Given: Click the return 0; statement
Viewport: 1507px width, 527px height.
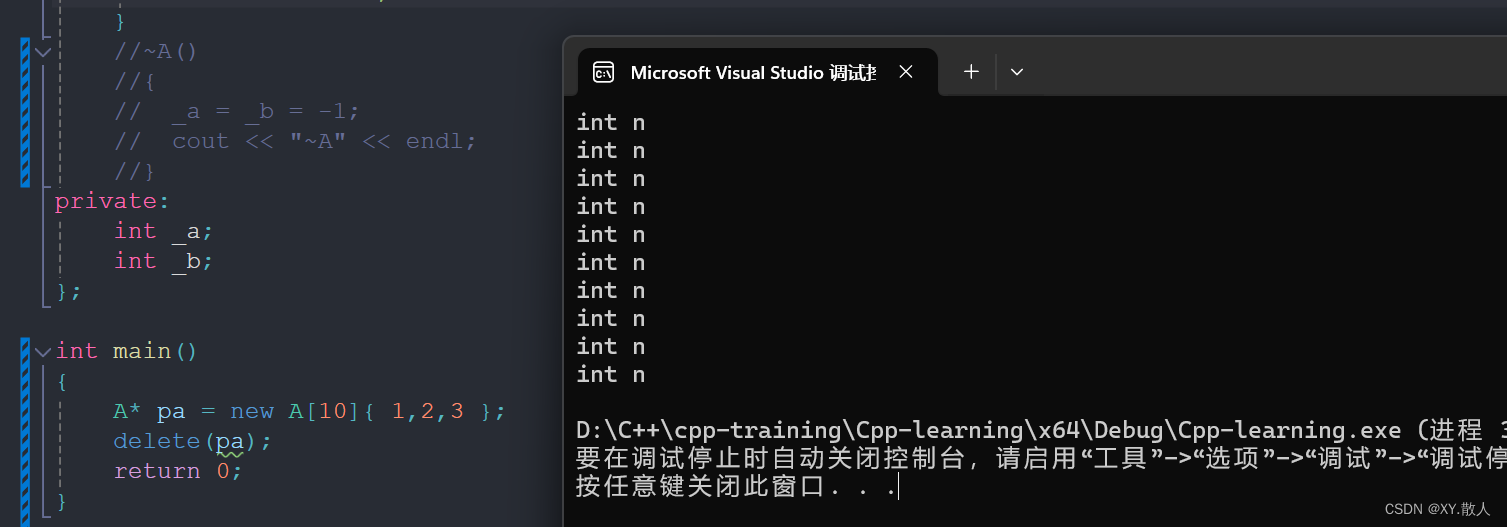Looking at the screenshot, I should pyautogui.click(x=178, y=471).
